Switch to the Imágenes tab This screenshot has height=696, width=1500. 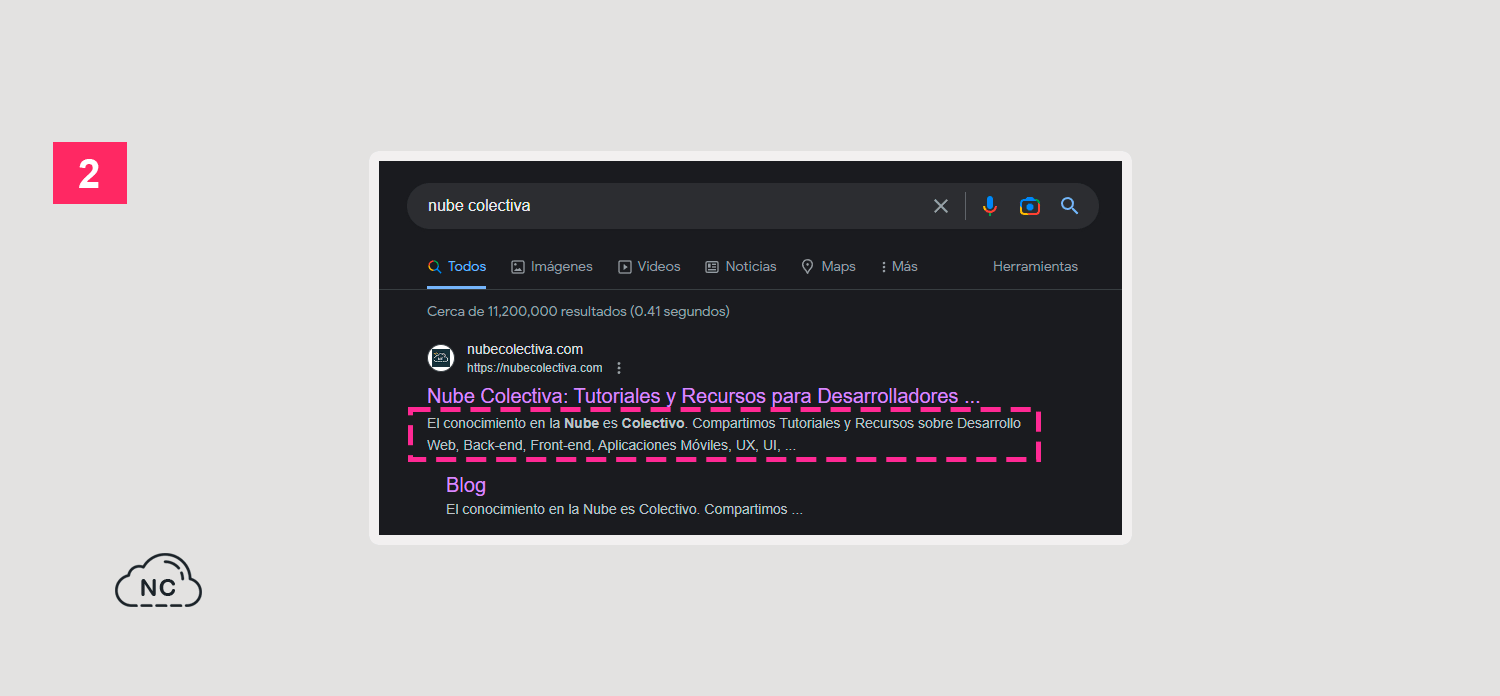point(552,267)
